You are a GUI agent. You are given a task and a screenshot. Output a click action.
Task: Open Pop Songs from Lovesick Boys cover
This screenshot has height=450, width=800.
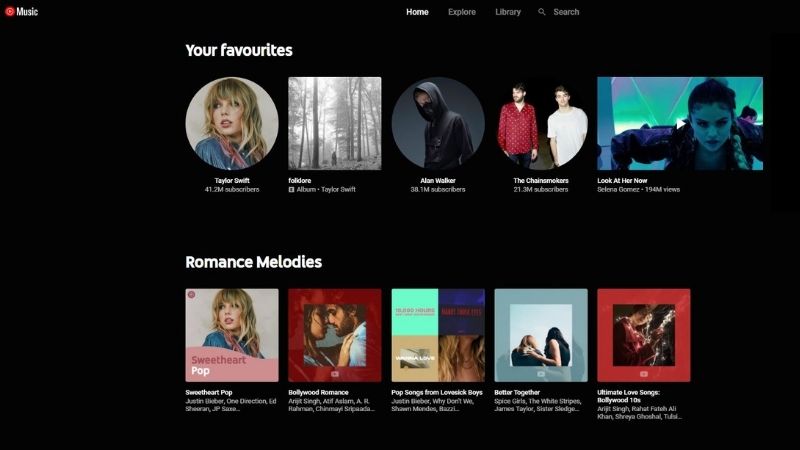[438, 335]
